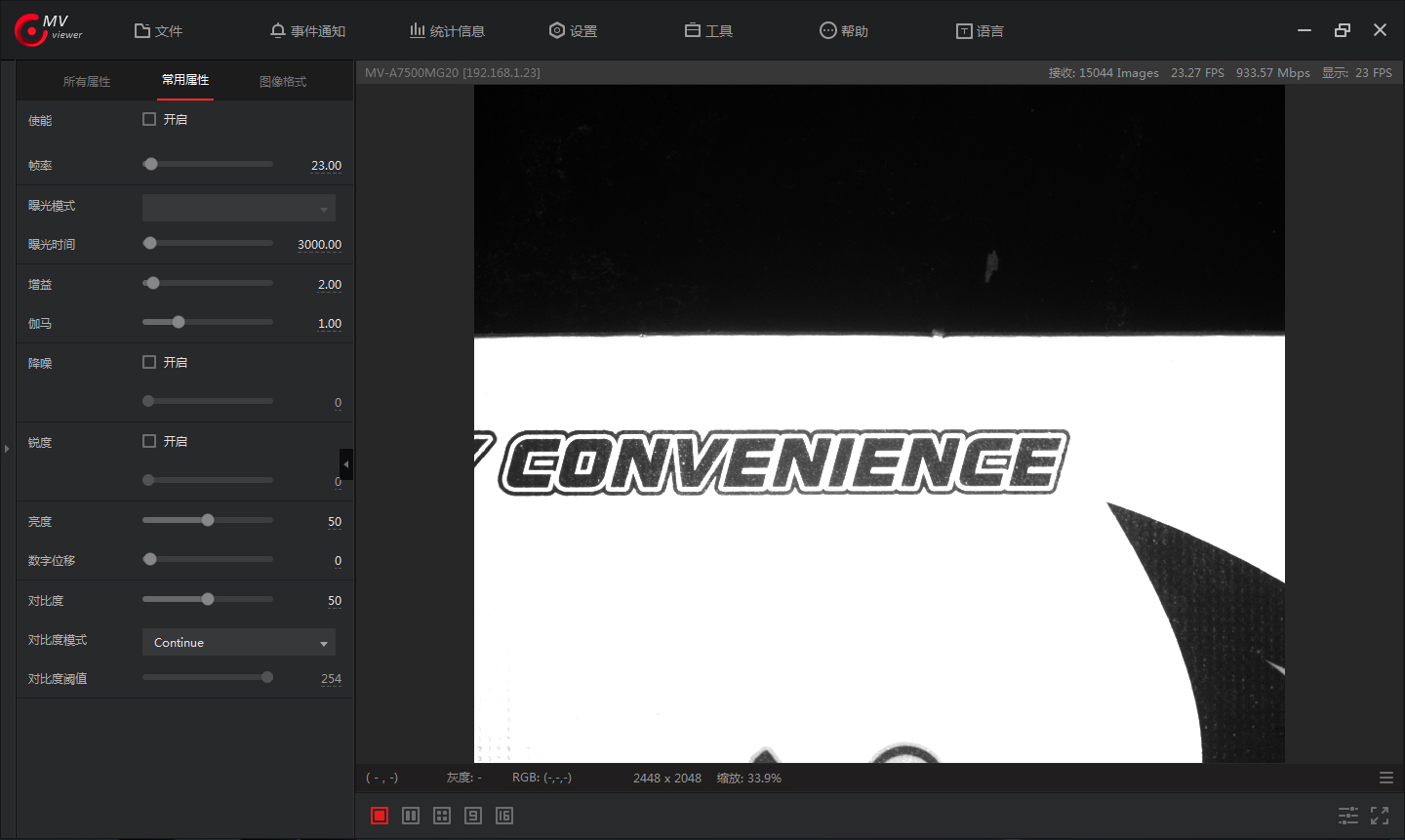
Task: Open the 语言 menu
Action: tap(980, 31)
